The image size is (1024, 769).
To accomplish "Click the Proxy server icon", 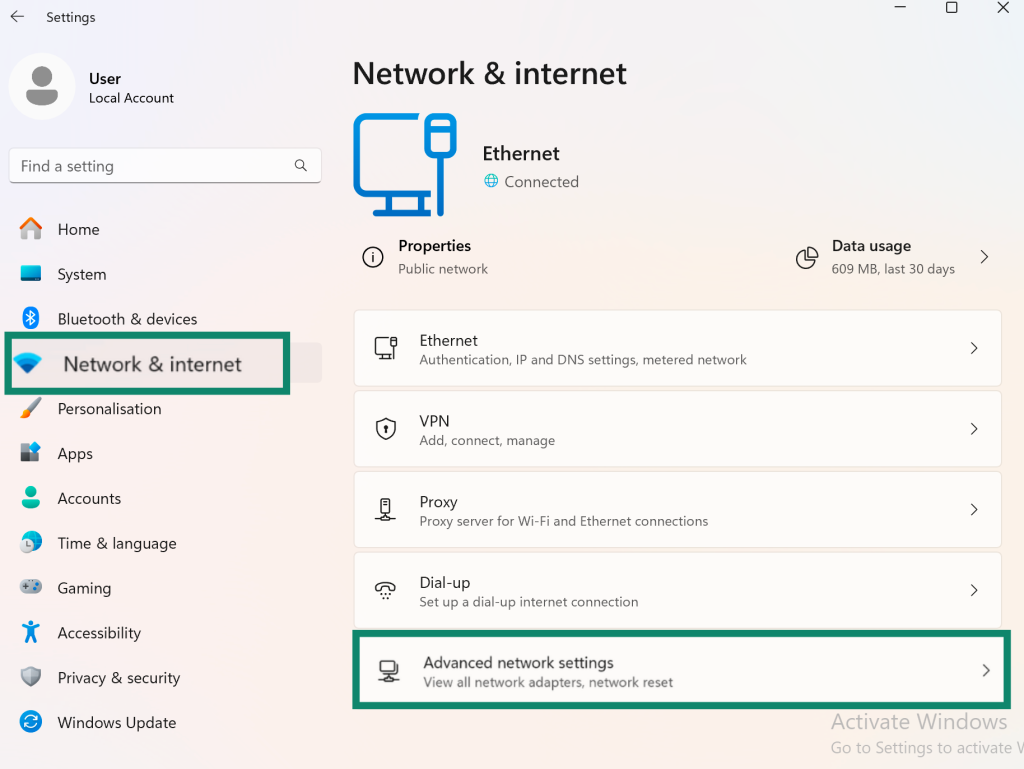I will click(x=386, y=509).
